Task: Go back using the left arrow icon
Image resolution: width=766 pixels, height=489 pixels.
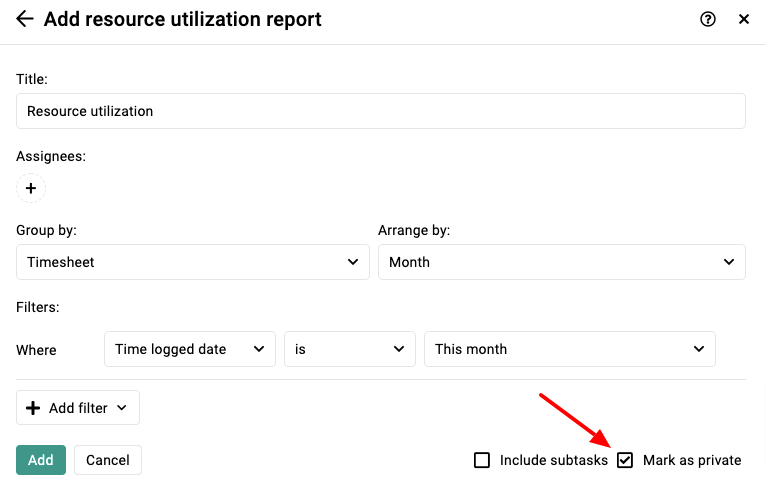Action: [x=24, y=19]
